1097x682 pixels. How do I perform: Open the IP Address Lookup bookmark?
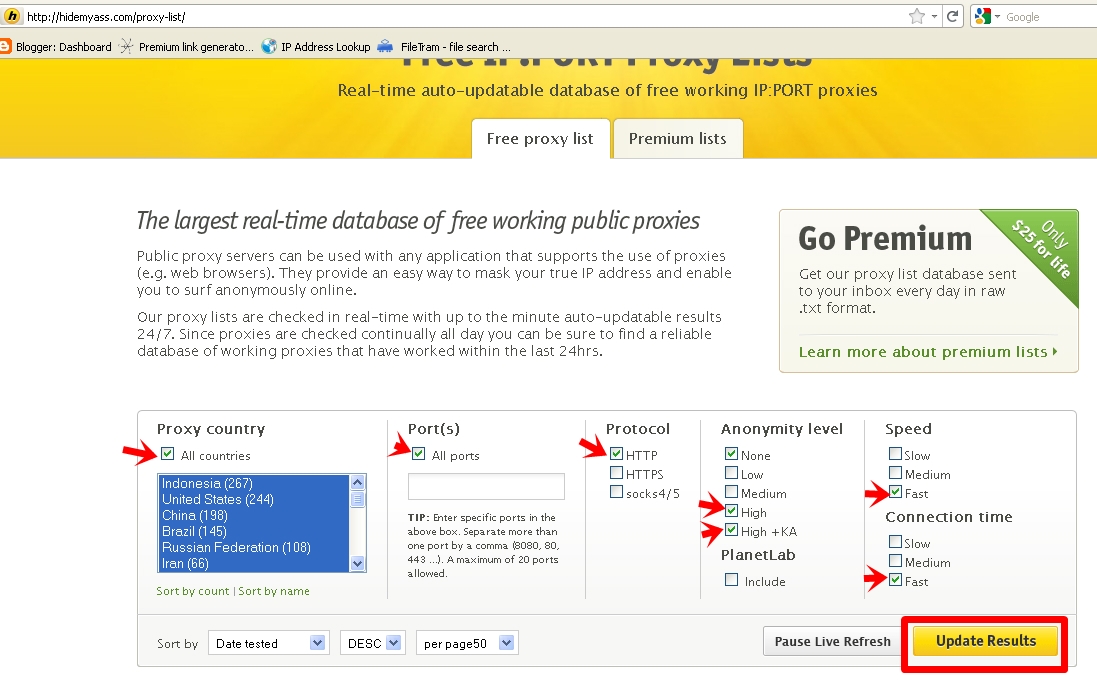(x=316, y=47)
